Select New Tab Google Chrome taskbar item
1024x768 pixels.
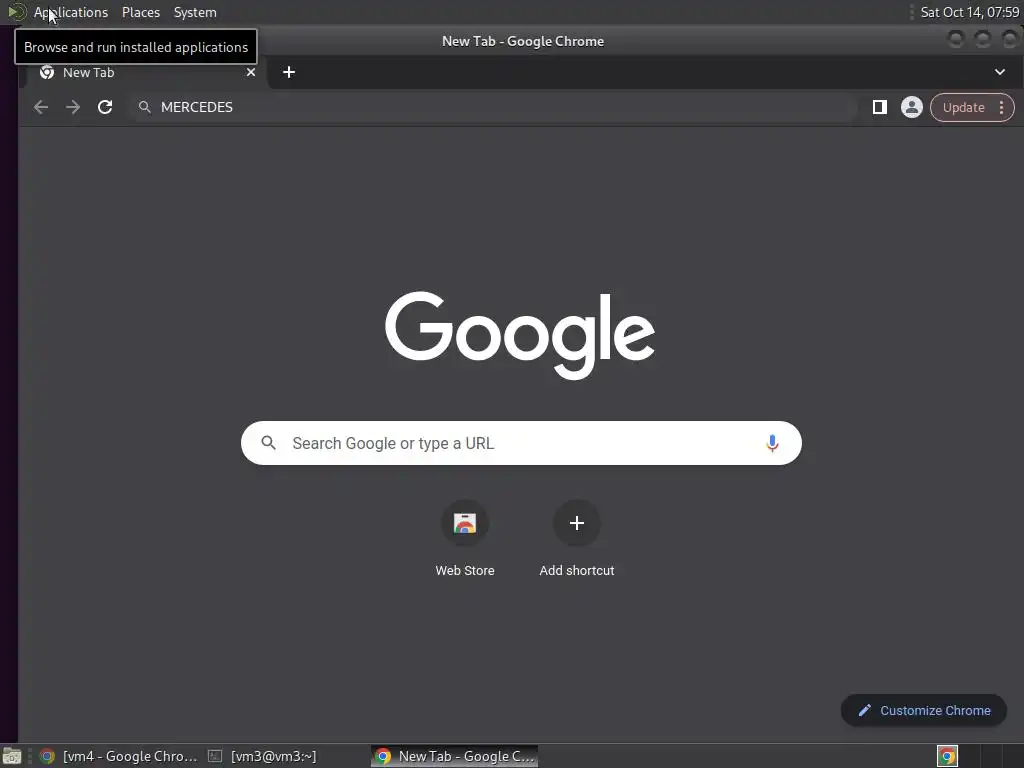click(455, 756)
